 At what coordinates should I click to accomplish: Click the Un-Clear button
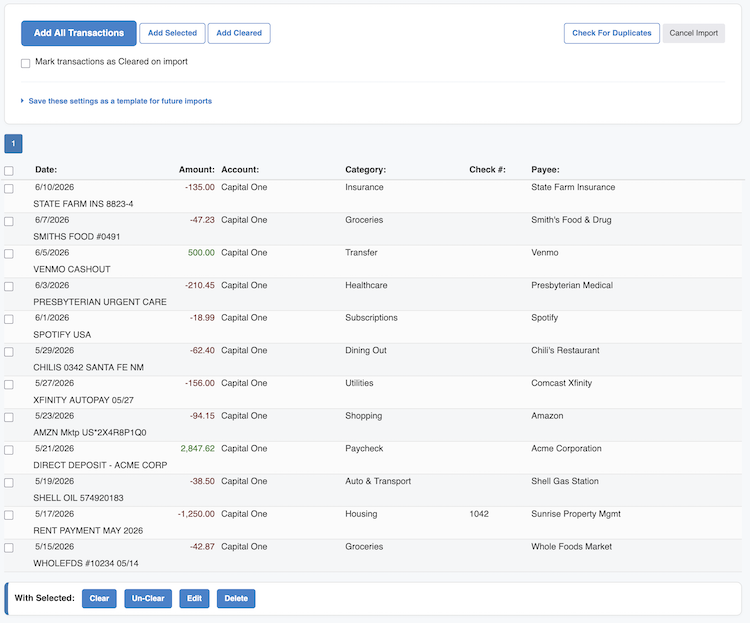click(148, 598)
